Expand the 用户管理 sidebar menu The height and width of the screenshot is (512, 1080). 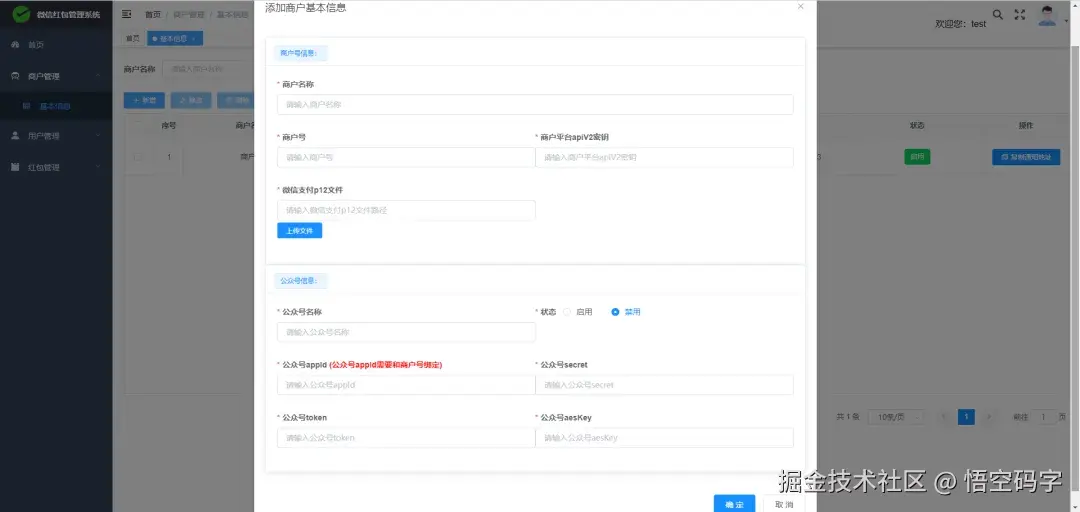56,136
